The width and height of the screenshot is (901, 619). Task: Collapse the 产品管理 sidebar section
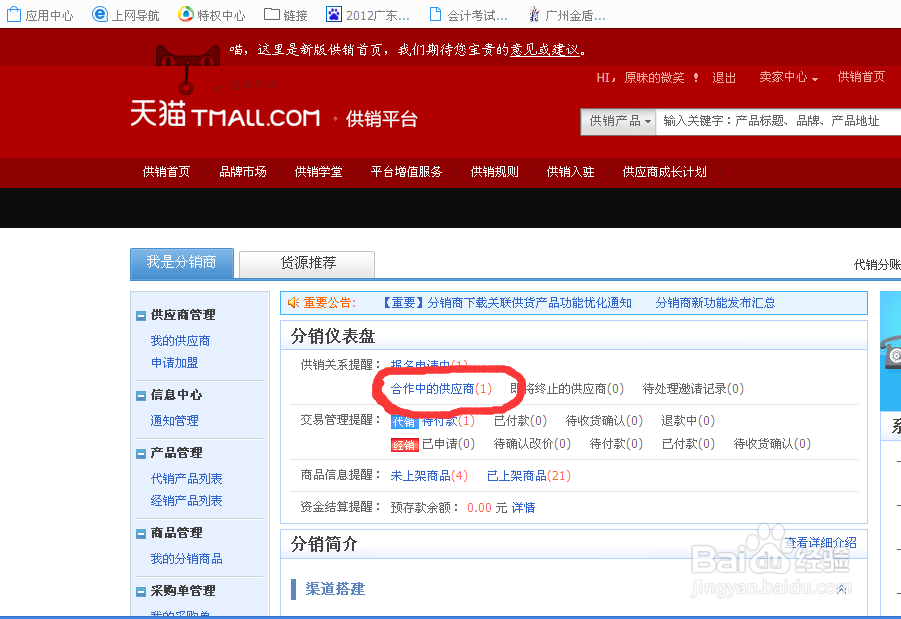tap(141, 453)
